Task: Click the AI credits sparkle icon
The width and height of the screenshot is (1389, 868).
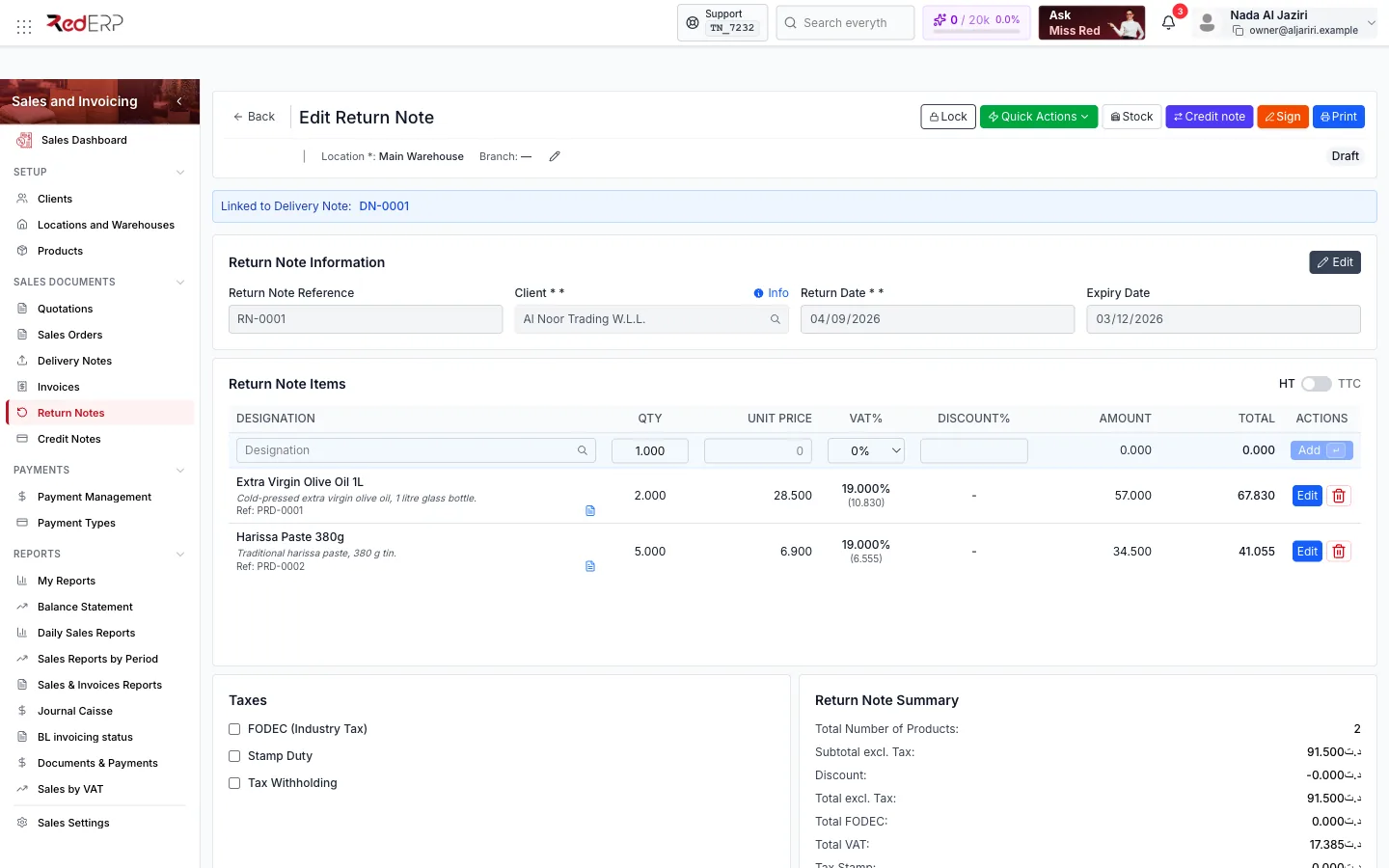Action: (x=940, y=19)
